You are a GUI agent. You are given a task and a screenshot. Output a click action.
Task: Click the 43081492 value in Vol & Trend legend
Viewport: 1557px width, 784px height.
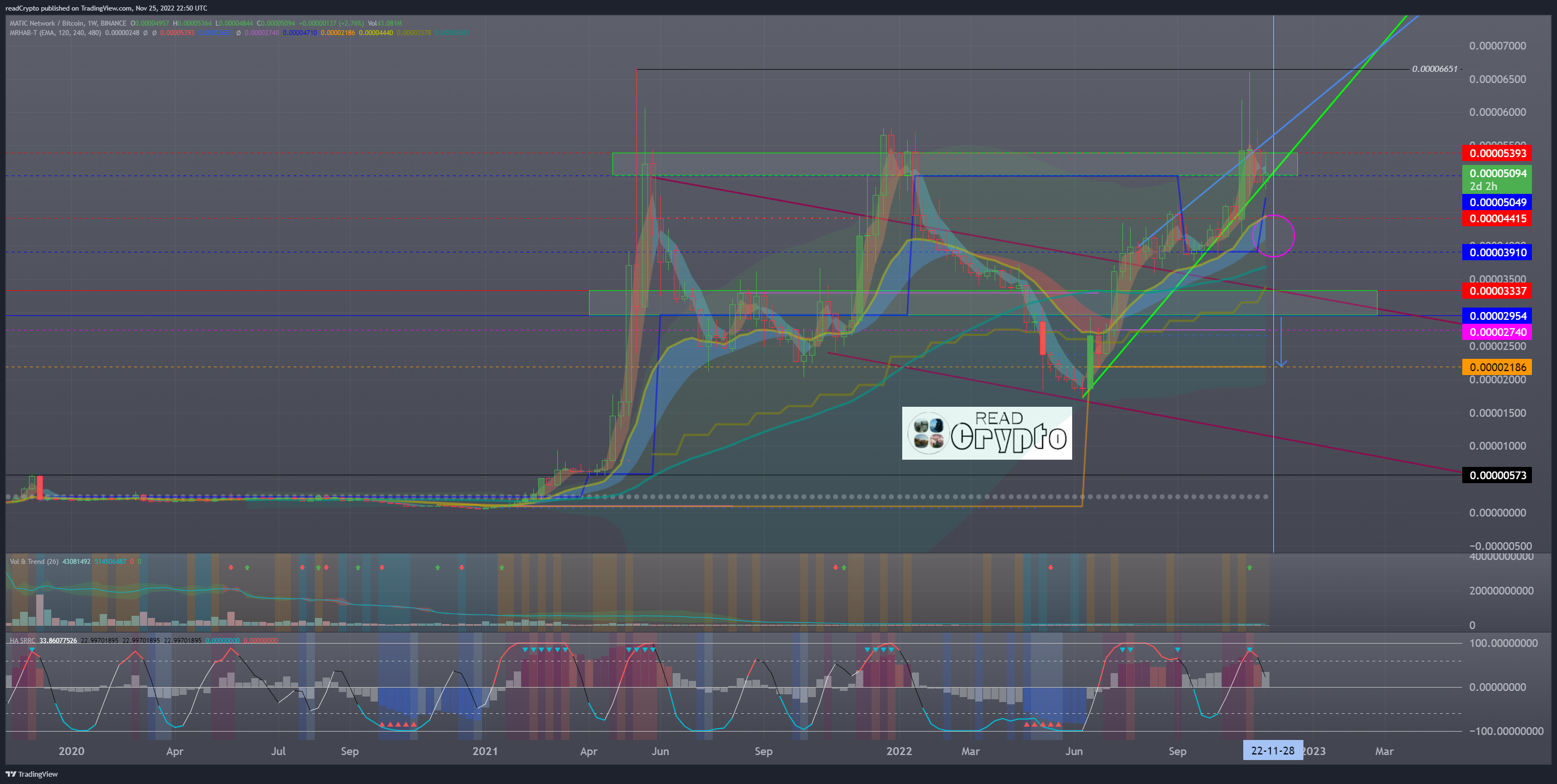point(76,562)
